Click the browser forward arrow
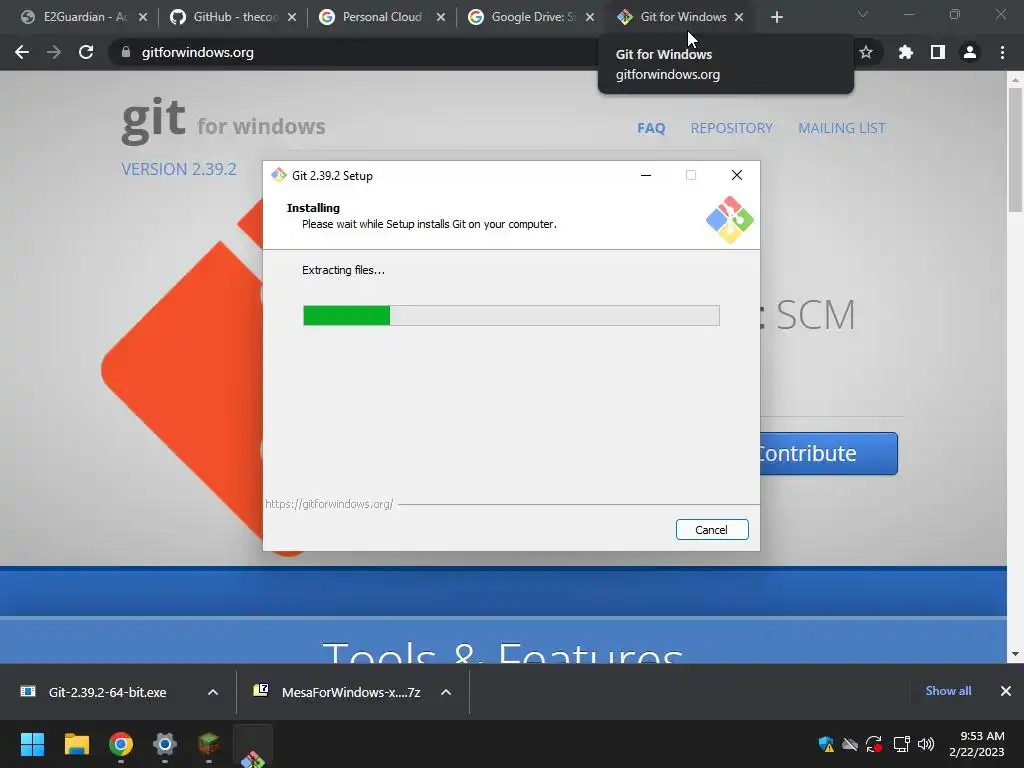Screen dimensions: 1024x768 [54, 52]
